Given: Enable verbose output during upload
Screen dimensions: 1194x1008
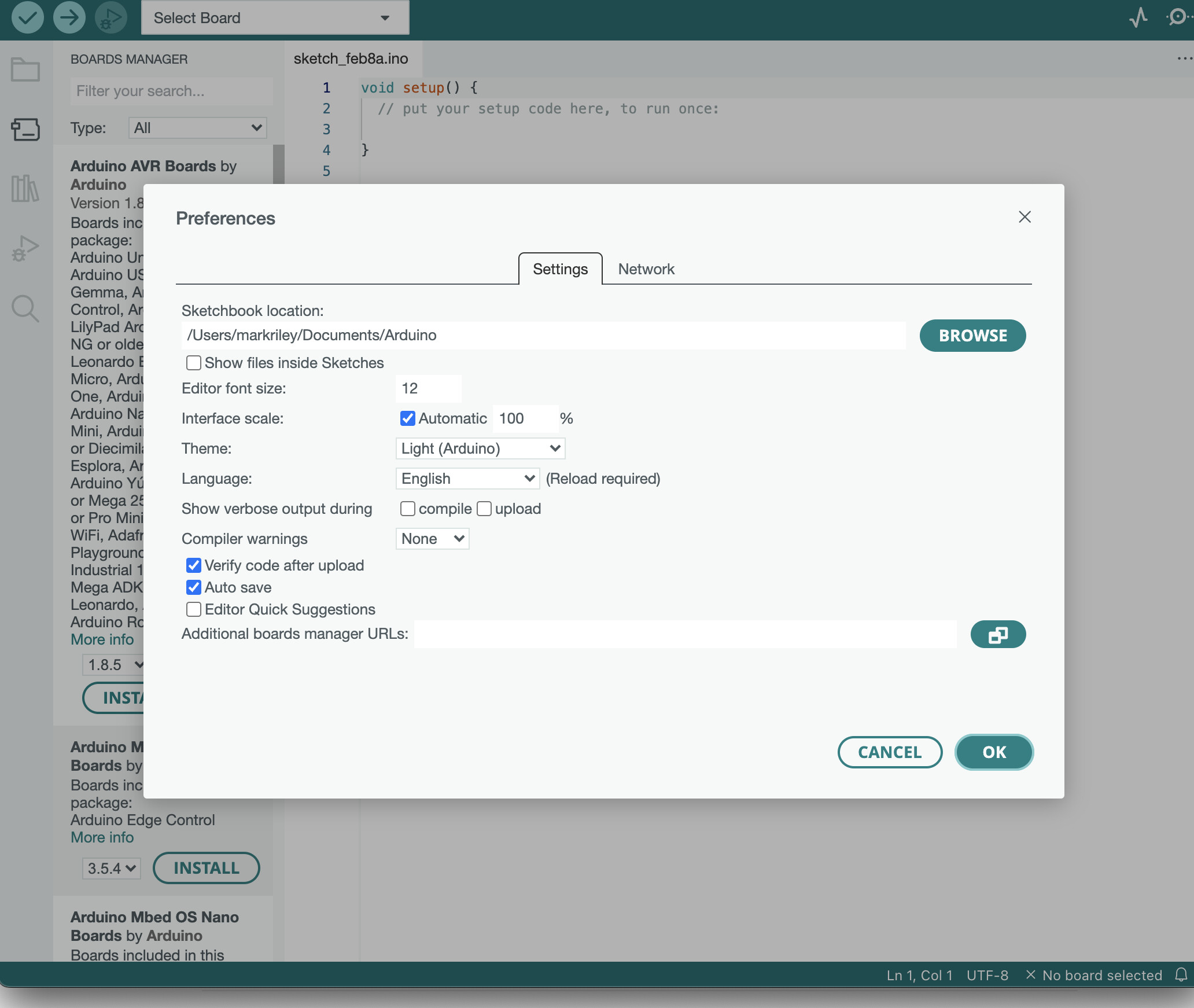Looking at the screenshot, I should pyautogui.click(x=484, y=509).
